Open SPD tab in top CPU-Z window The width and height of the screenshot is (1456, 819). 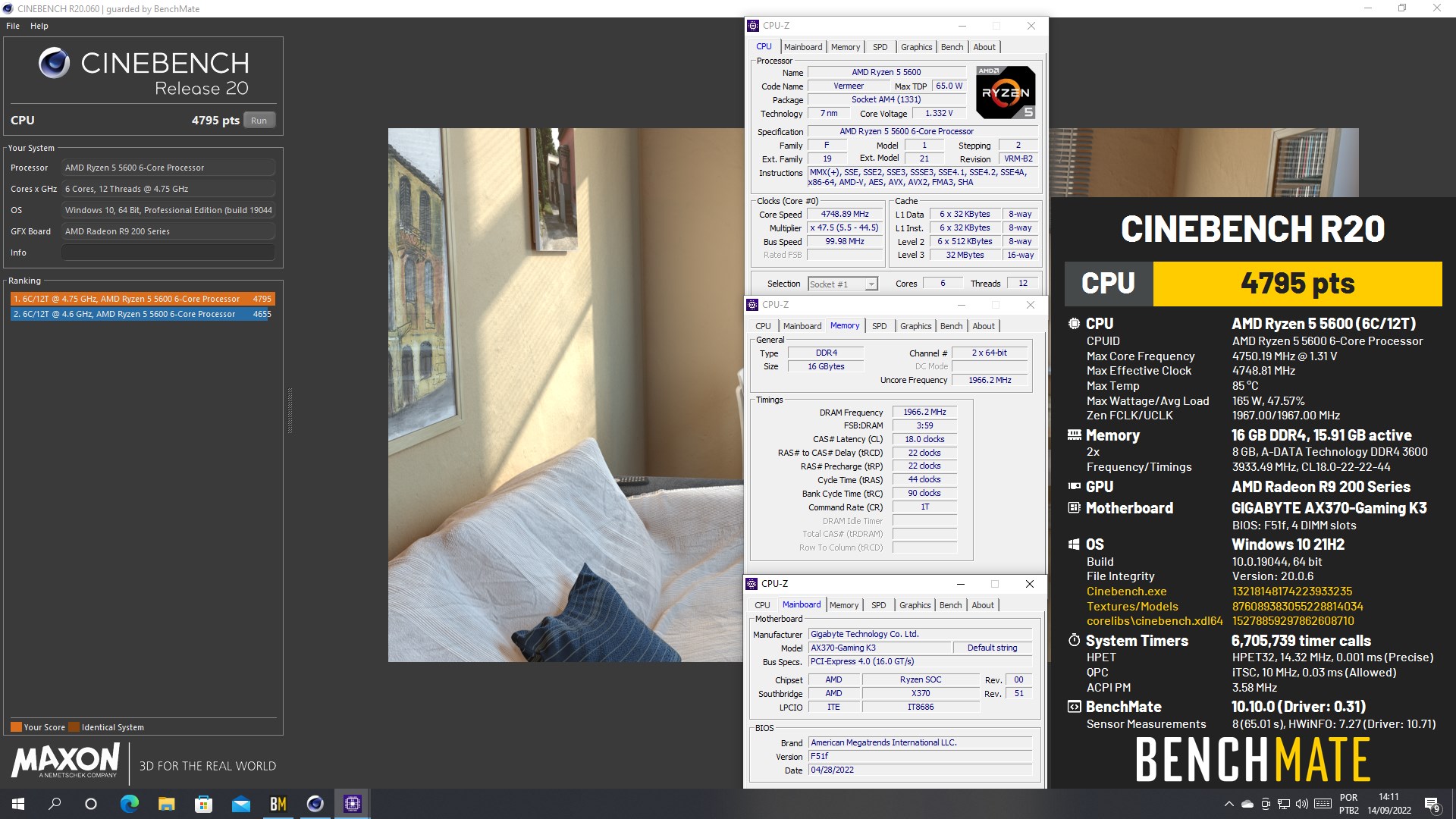(x=880, y=47)
